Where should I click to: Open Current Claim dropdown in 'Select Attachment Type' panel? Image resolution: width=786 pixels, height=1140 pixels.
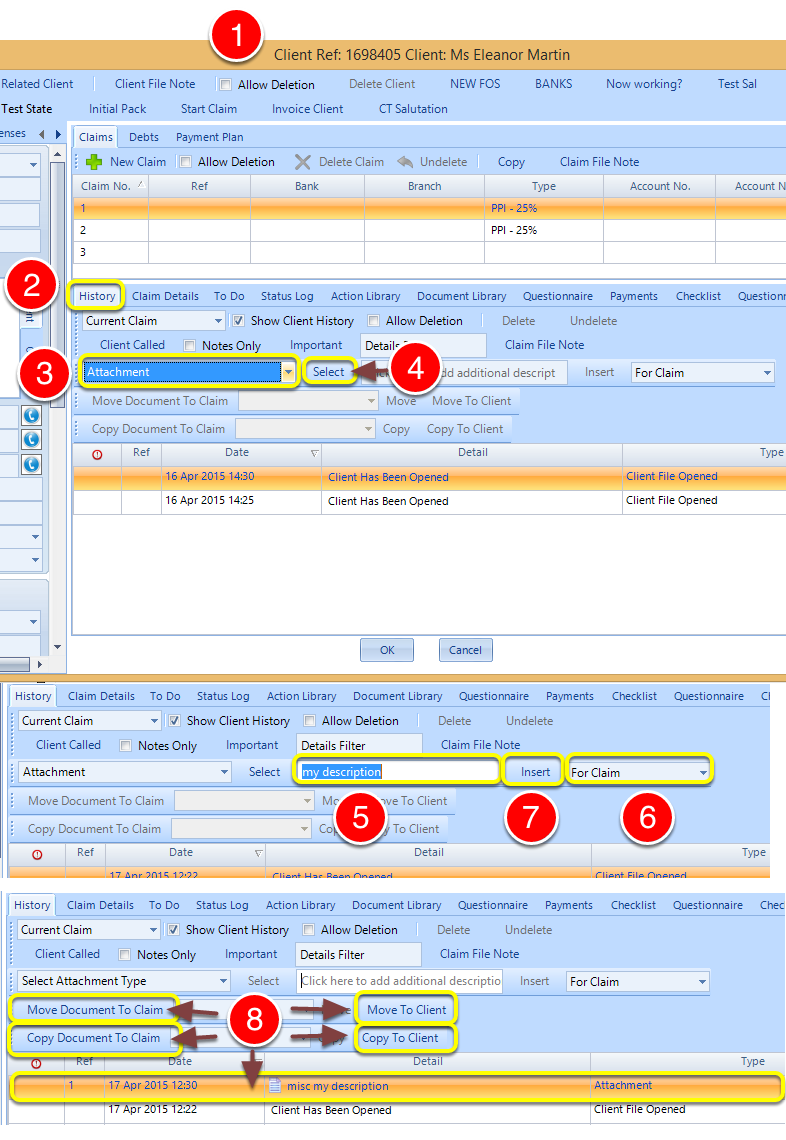[x=153, y=930]
